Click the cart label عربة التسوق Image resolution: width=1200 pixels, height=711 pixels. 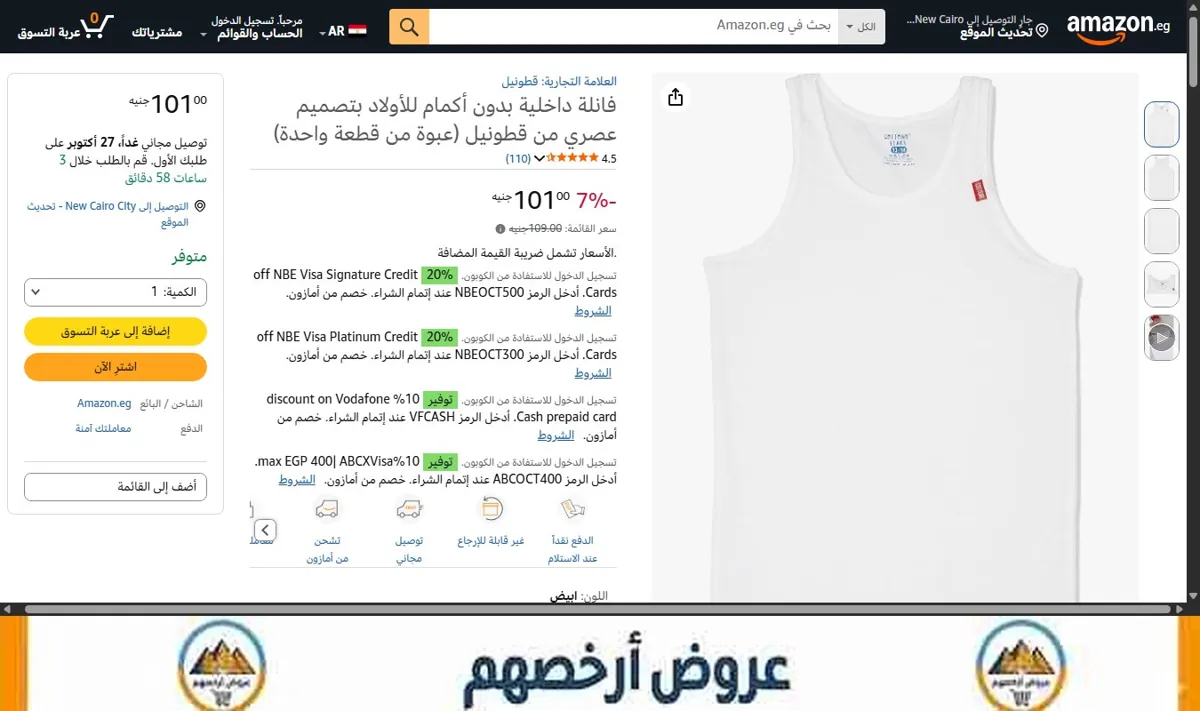point(48,32)
